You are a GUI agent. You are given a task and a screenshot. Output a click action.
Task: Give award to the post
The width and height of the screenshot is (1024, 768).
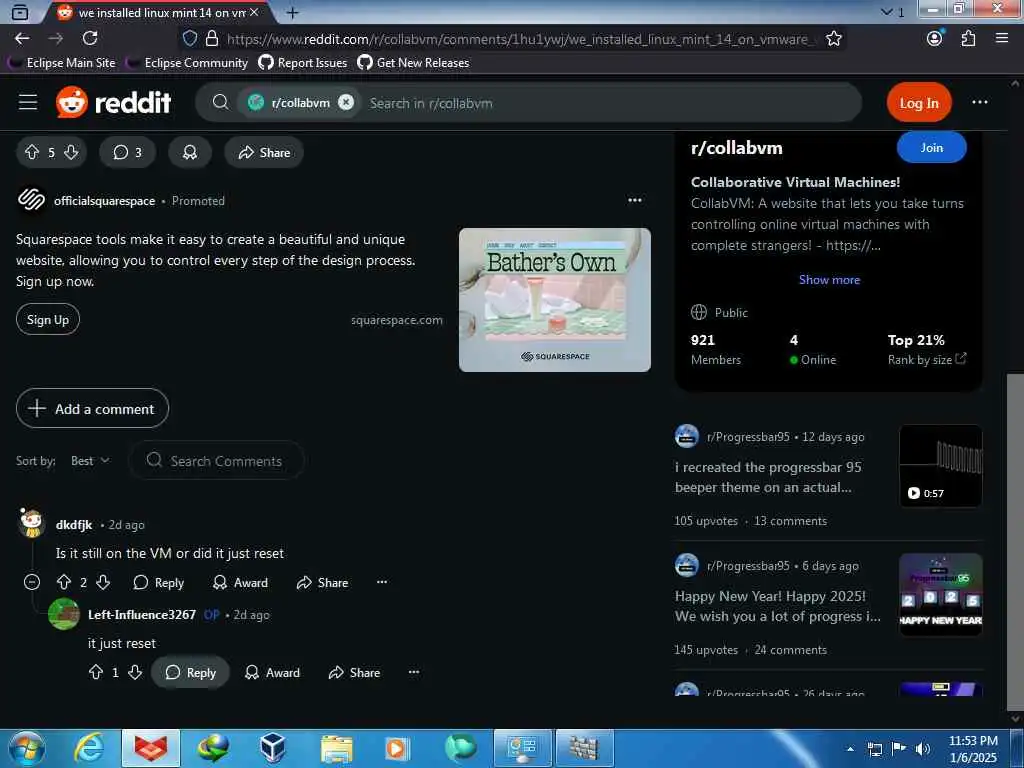click(190, 152)
